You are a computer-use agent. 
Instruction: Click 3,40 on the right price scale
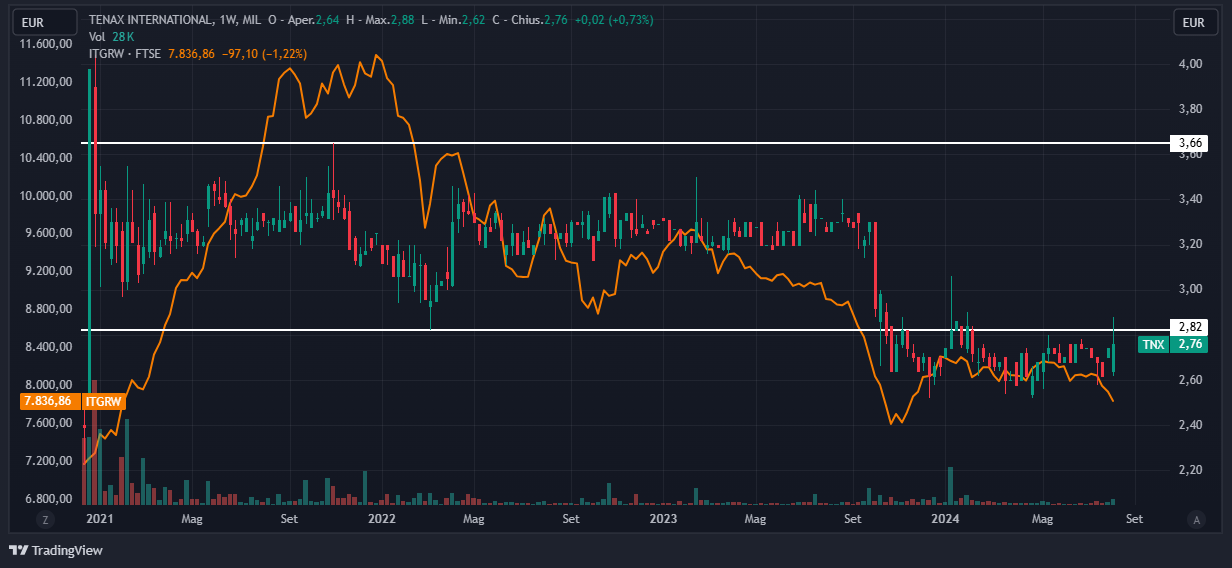1190,199
